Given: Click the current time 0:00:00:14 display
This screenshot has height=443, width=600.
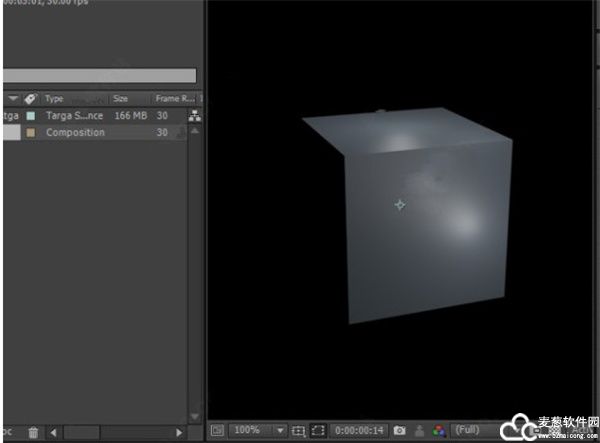Looking at the screenshot, I should point(360,431).
